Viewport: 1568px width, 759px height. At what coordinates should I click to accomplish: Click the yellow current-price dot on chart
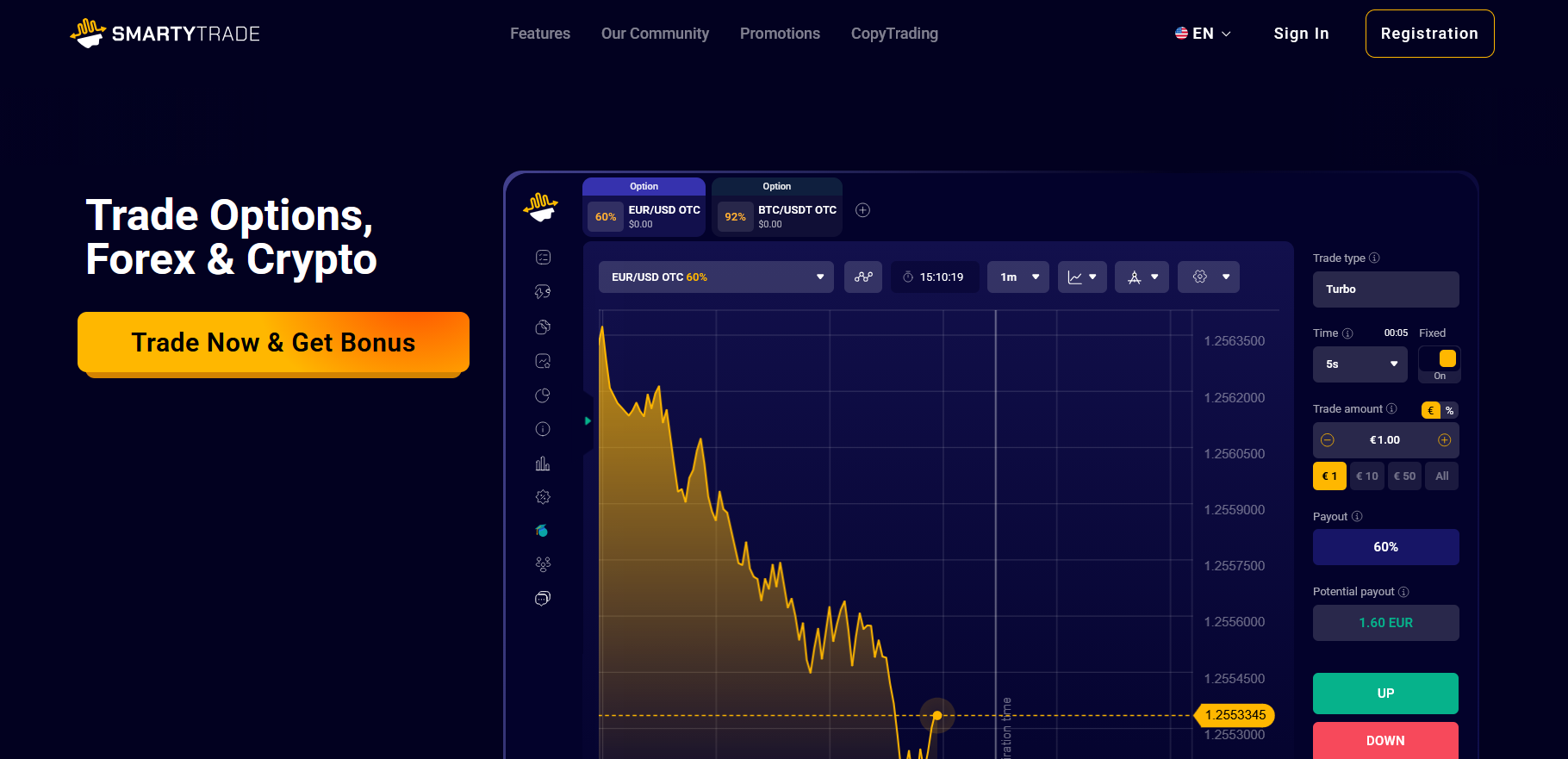tap(937, 716)
